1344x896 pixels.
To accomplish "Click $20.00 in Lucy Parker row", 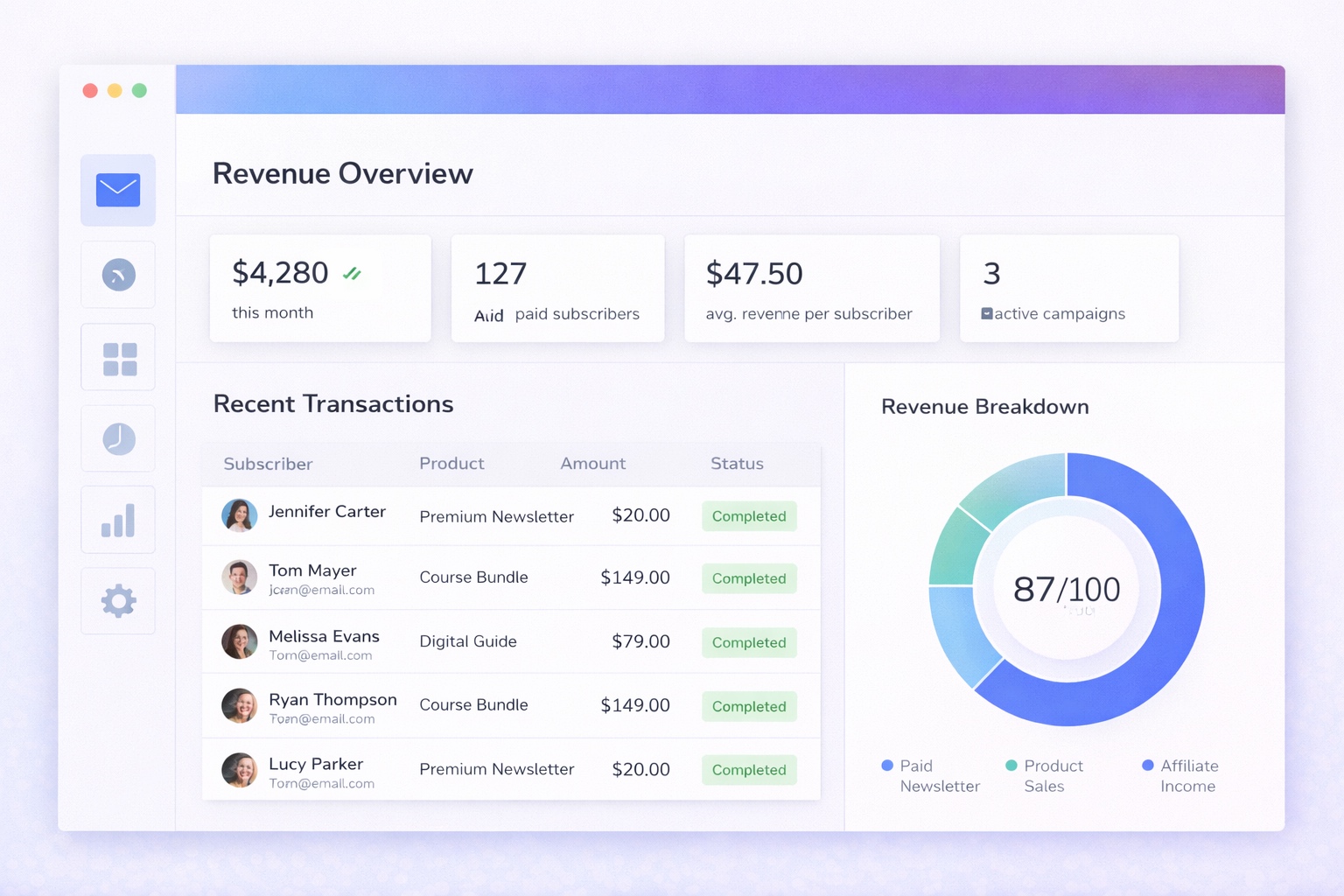I will tap(640, 769).
